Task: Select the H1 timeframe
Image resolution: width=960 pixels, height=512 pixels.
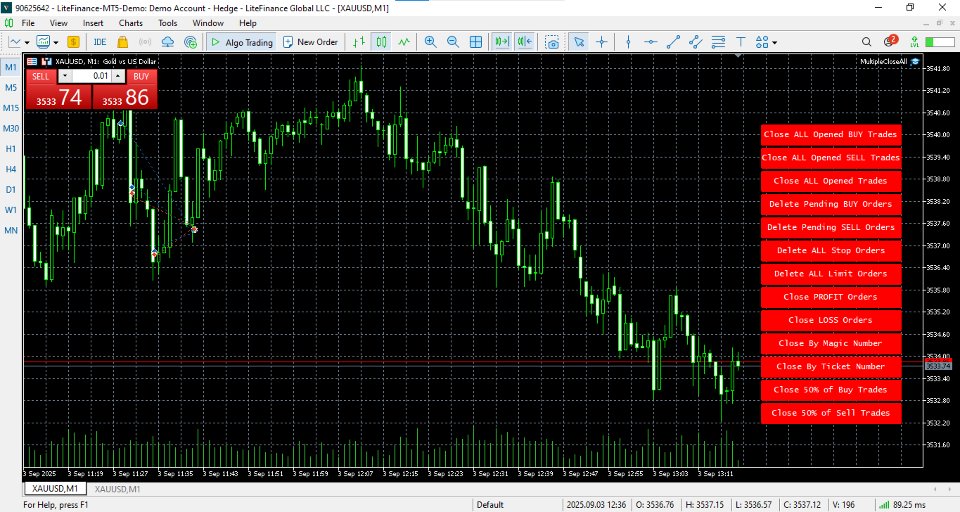Action: tap(11, 149)
